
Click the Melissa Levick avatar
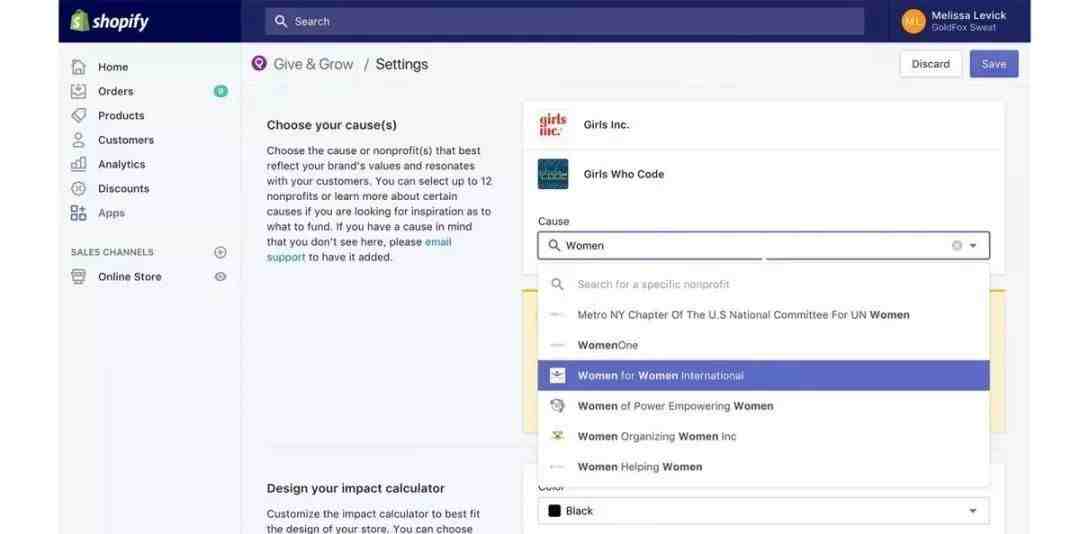tap(913, 21)
